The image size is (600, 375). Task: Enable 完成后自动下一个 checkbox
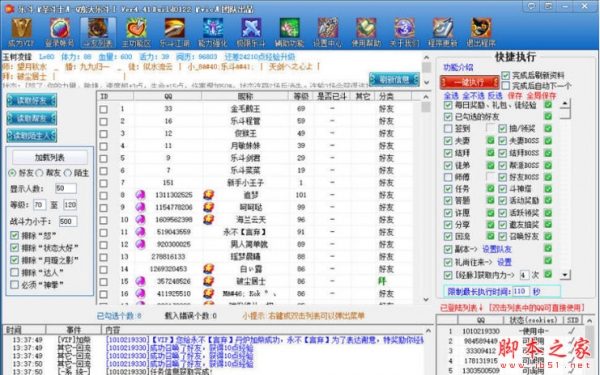pos(506,85)
